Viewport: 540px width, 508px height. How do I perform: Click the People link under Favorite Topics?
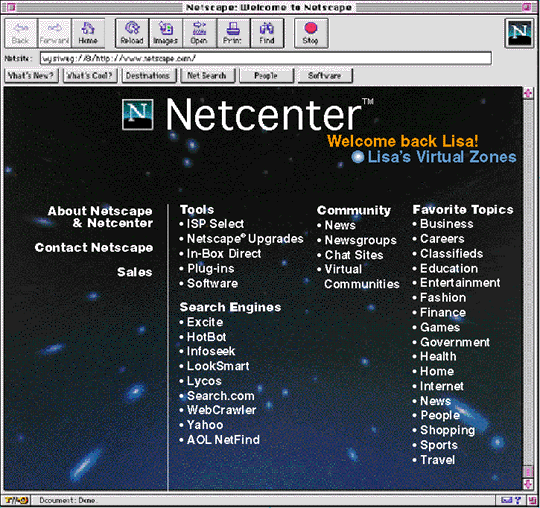440,416
